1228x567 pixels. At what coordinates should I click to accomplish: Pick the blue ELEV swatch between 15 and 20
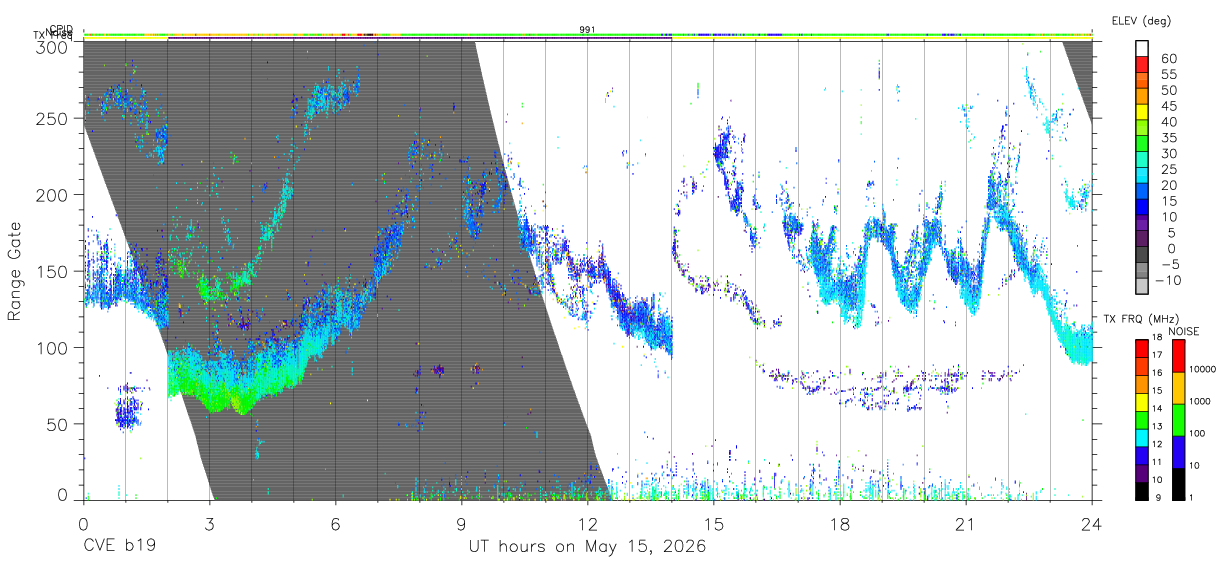pos(1142,193)
